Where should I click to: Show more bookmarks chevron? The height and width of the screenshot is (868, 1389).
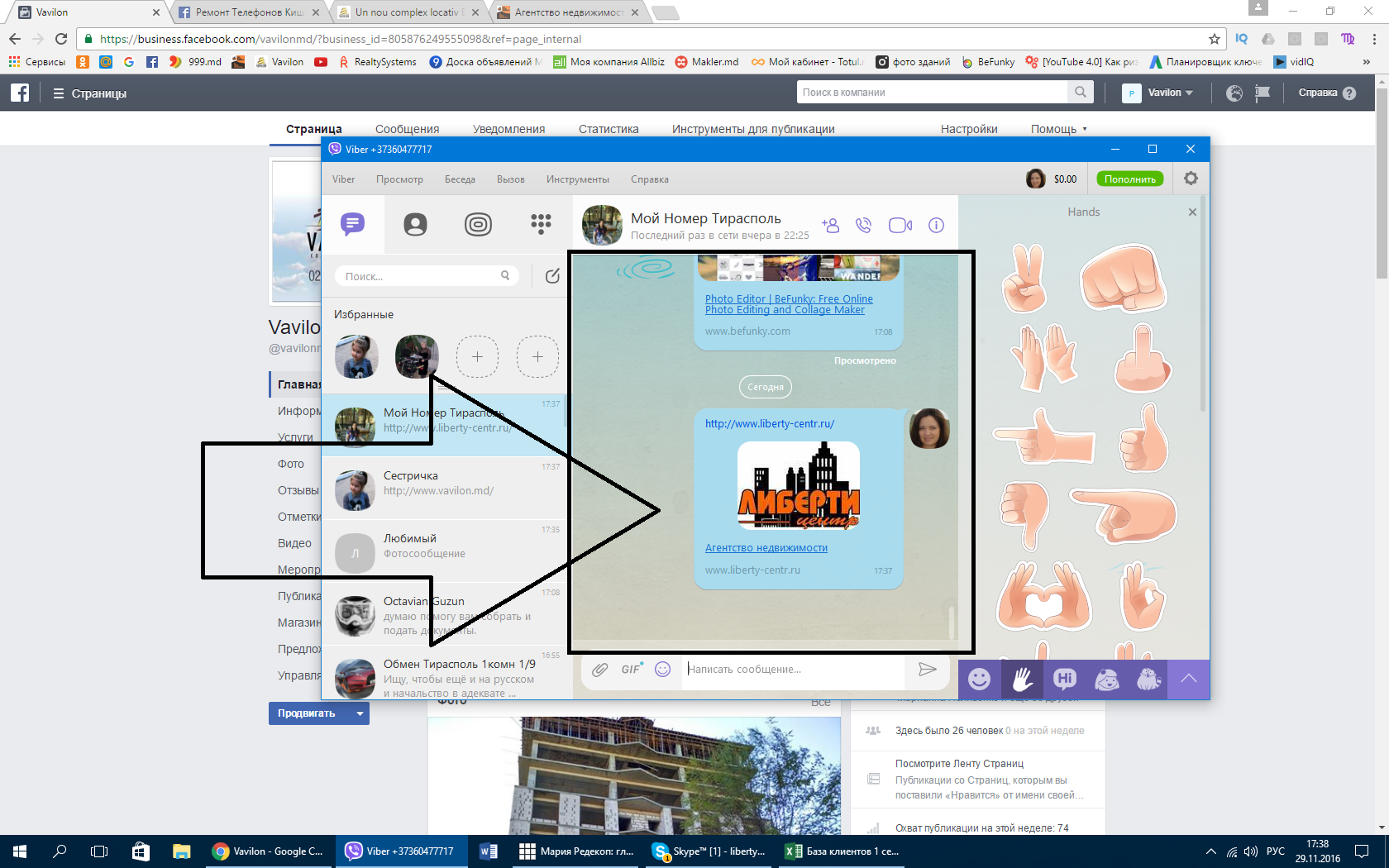(1367, 62)
